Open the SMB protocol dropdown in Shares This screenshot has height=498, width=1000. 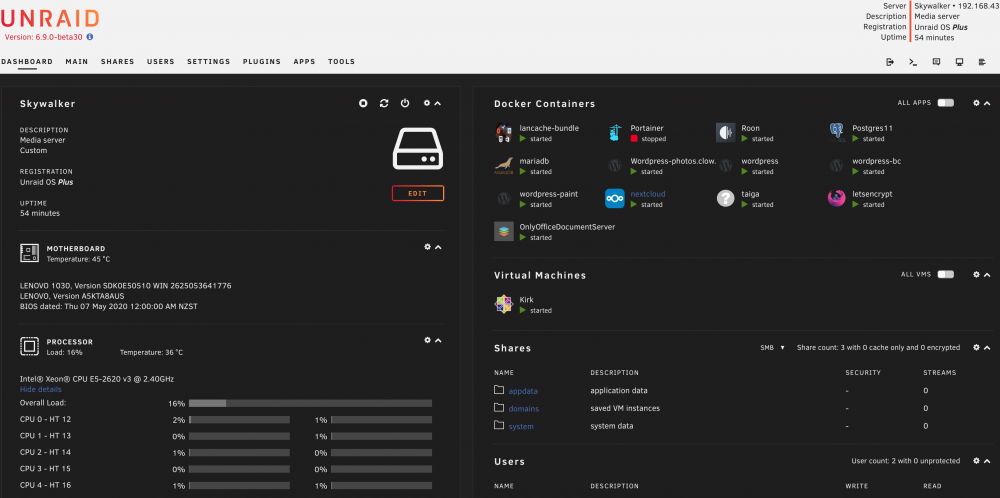[772, 348]
